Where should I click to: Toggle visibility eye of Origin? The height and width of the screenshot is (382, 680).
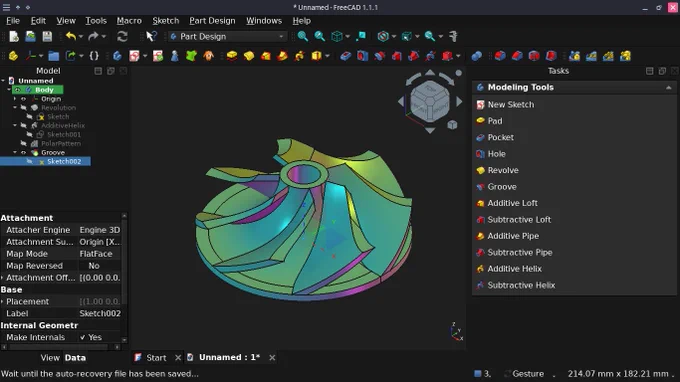click(24, 99)
